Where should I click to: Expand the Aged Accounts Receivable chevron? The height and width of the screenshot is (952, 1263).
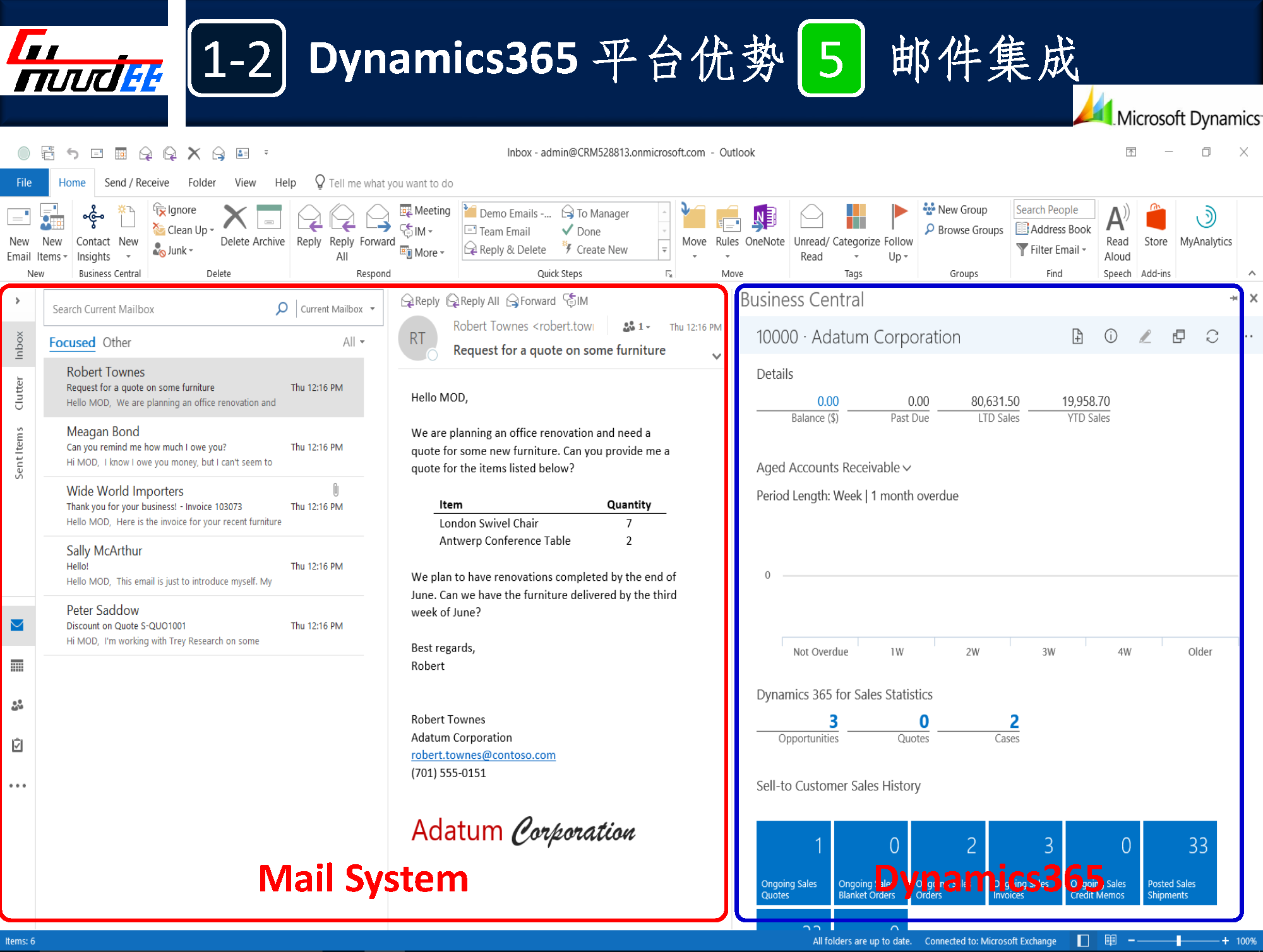[x=907, y=468]
